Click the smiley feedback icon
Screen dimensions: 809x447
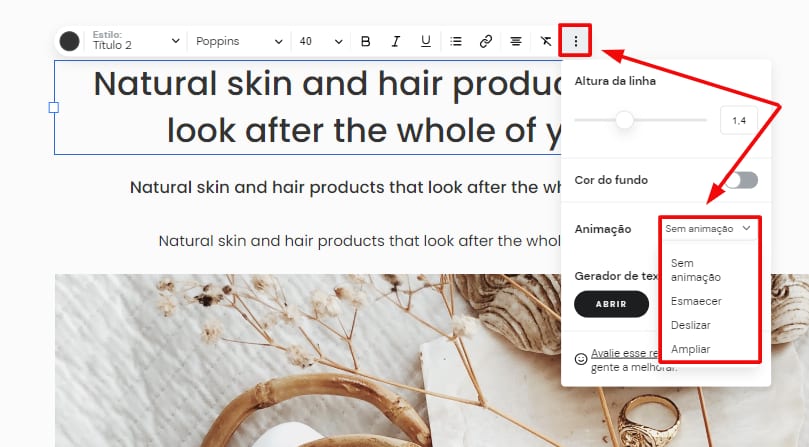[x=581, y=357]
